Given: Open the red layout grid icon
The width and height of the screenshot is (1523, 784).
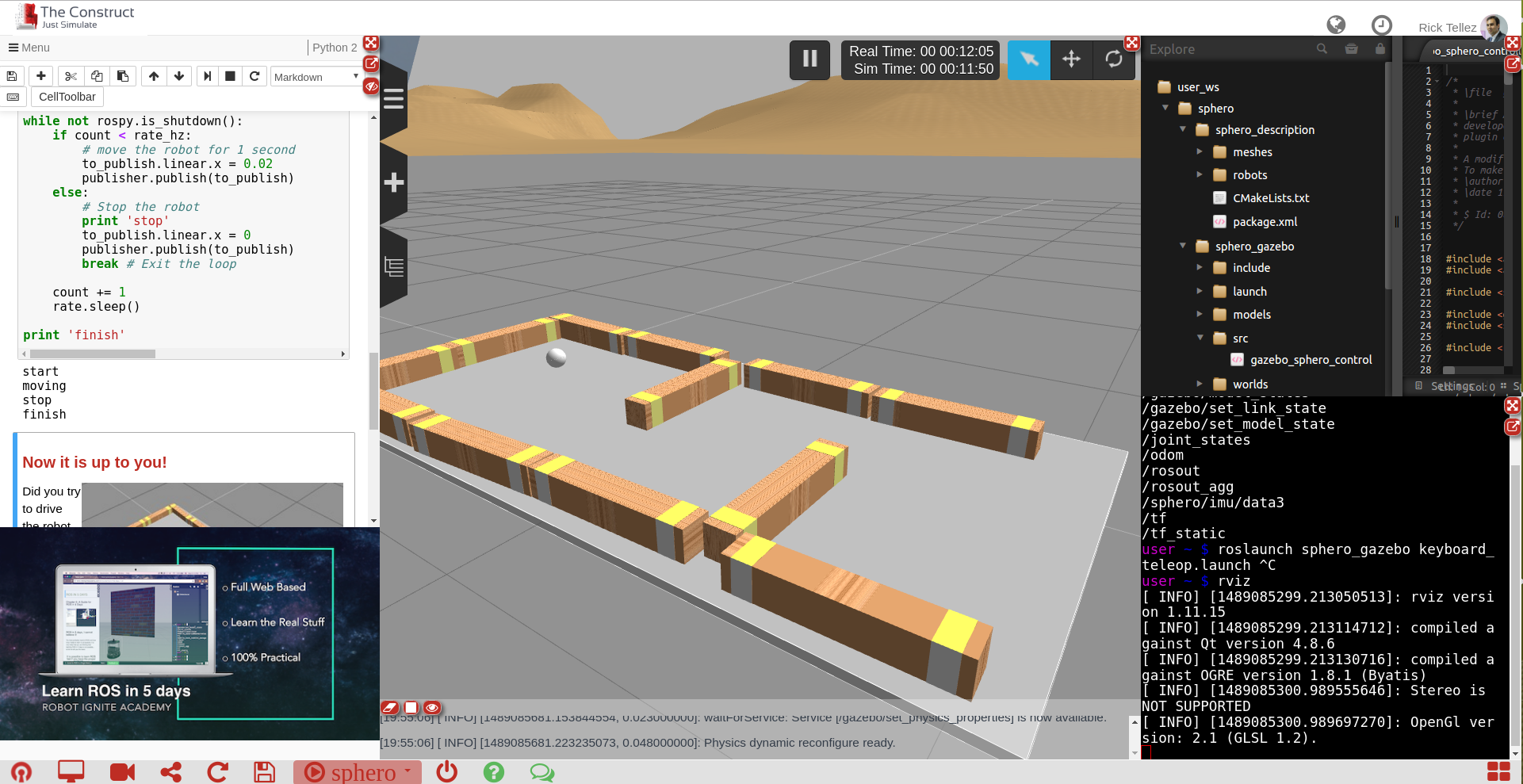Looking at the screenshot, I should (1498, 772).
